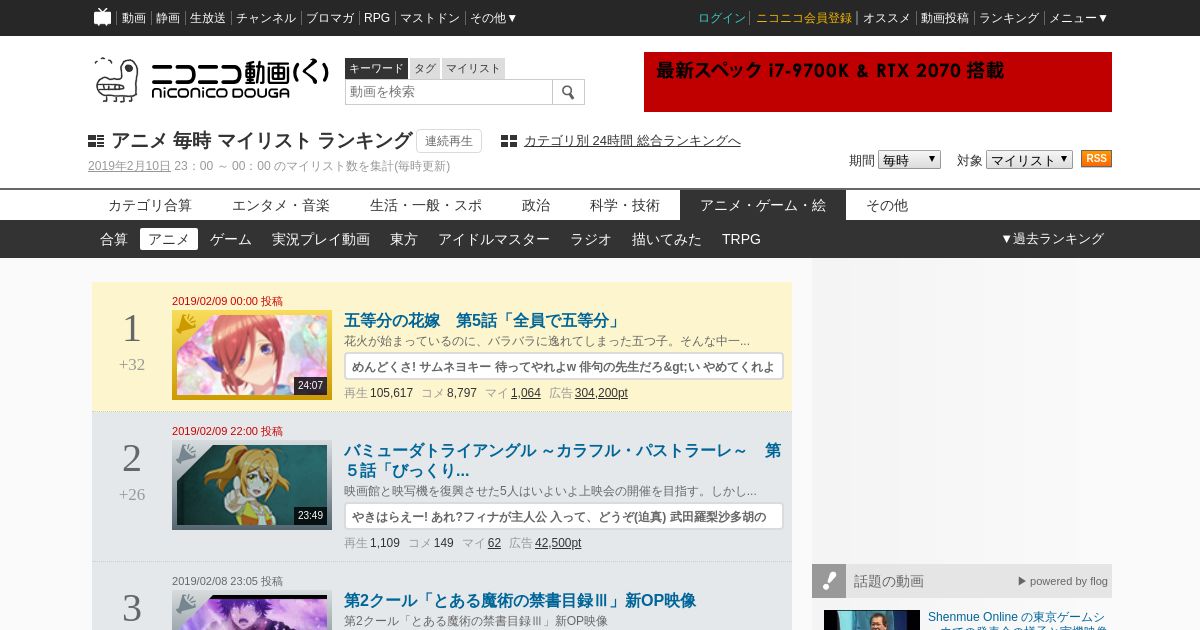This screenshot has width=1200, height=630.
Task: Click megaphone icon on rank 1 thumbnail
Action: coord(186,323)
